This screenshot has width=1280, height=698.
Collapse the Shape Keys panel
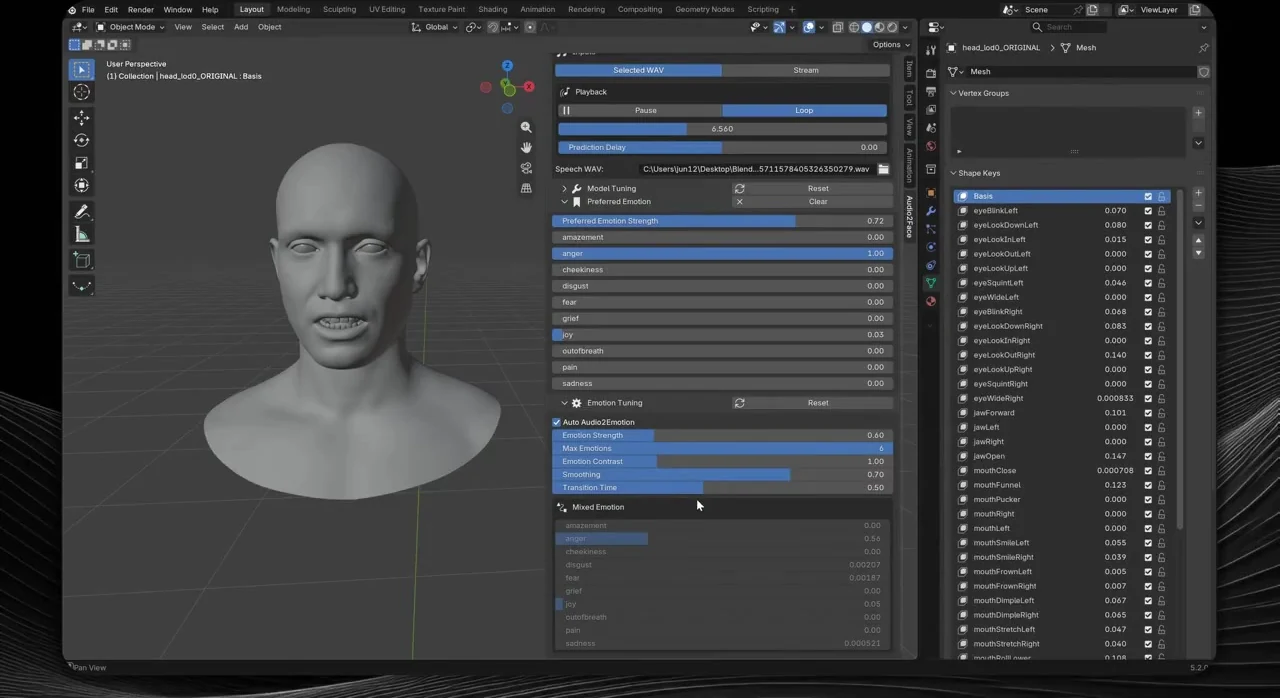953,173
